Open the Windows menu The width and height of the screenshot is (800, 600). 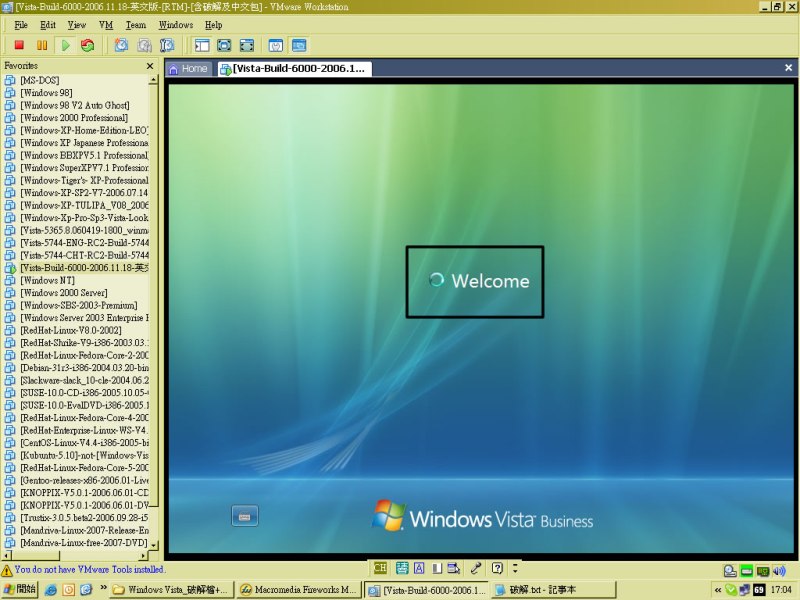[176, 25]
